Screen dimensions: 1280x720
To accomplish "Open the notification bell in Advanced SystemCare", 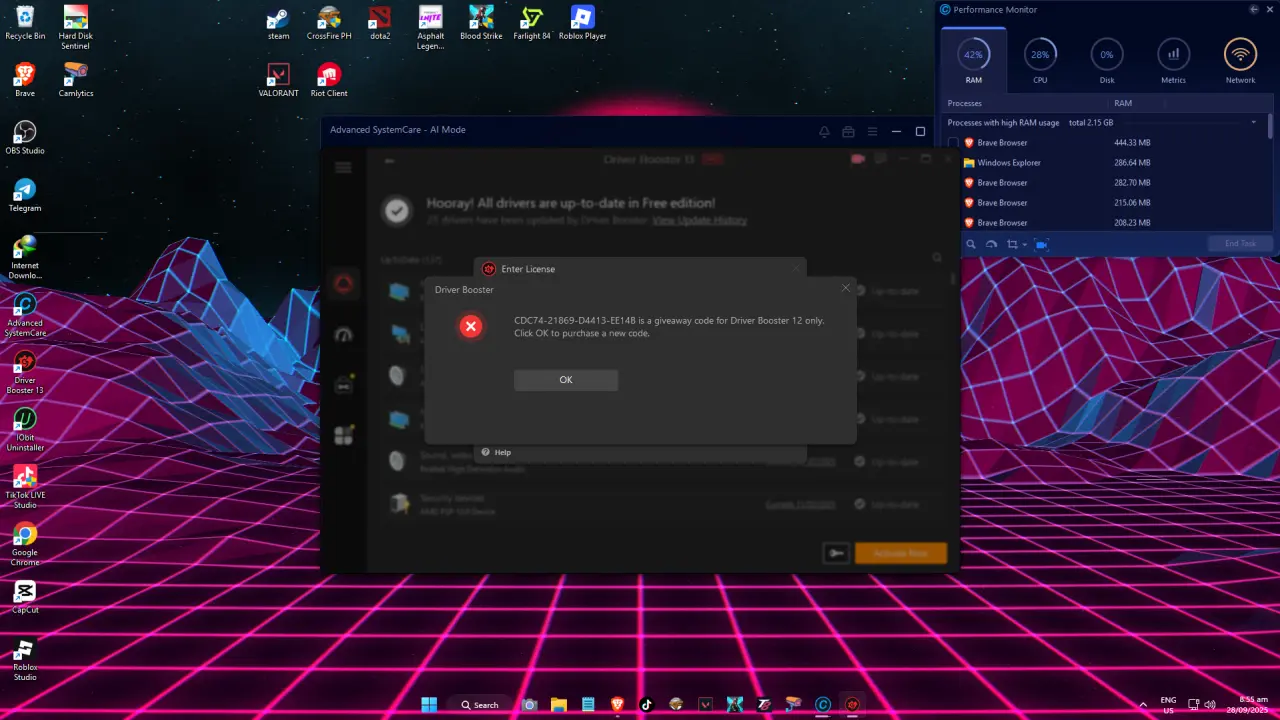I will (824, 131).
